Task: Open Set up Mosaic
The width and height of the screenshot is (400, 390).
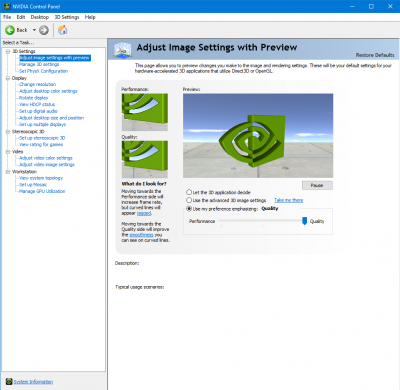Action: (x=33, y=185)
